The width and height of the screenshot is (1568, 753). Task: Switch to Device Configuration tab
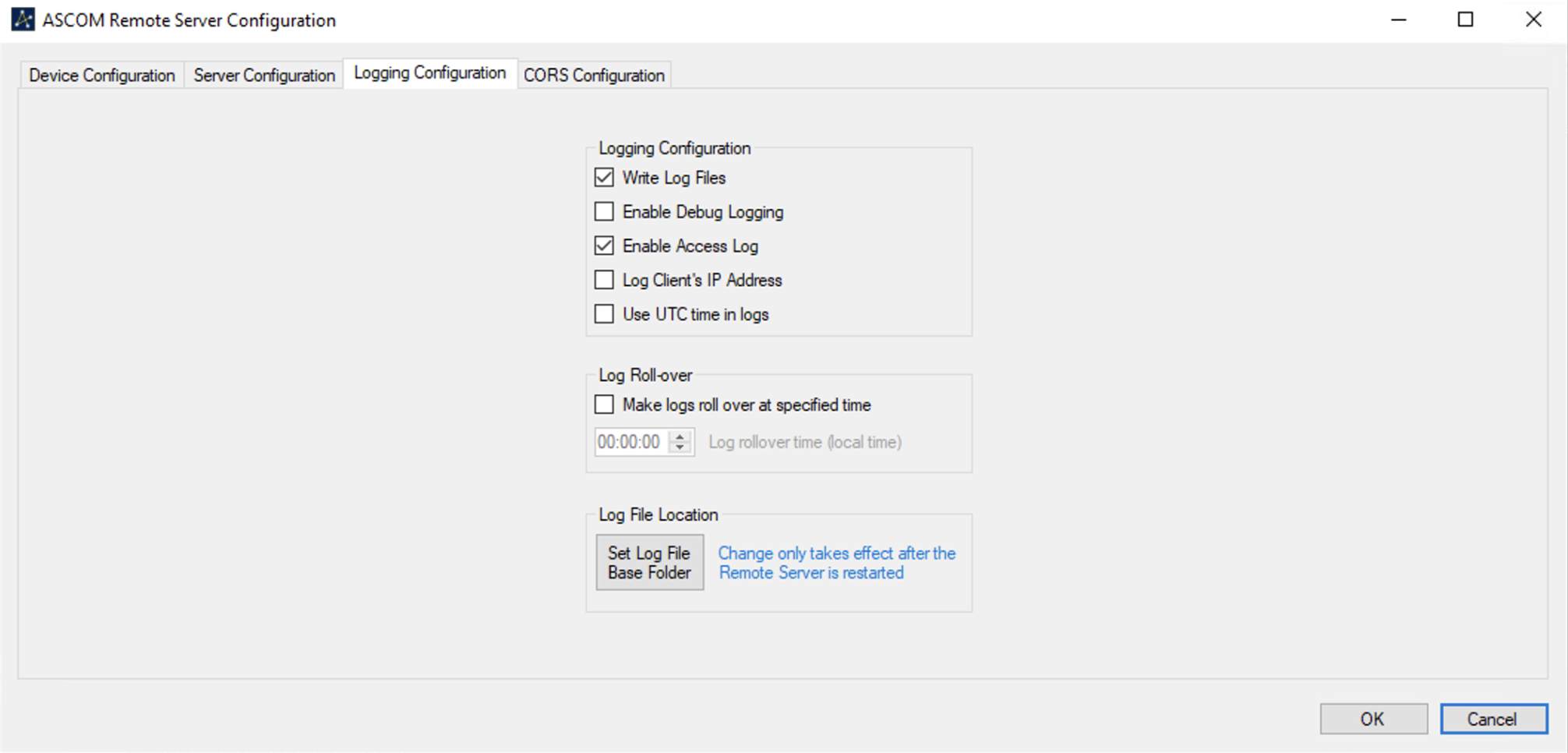click(102, 76)
